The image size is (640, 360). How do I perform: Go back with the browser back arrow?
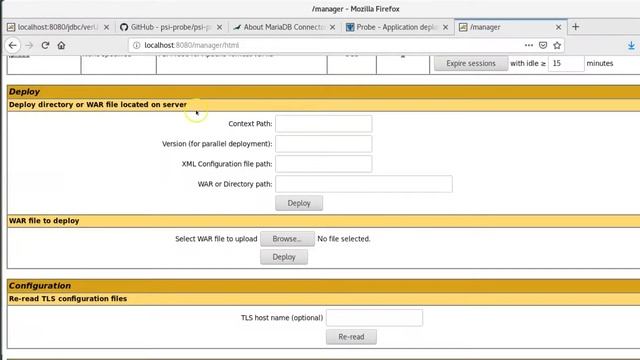[x=13, y=45]
